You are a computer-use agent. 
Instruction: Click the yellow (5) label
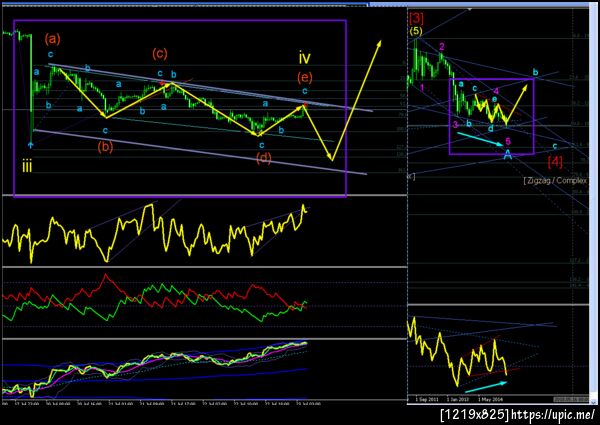pyautogui.click(x=416, y=31)
